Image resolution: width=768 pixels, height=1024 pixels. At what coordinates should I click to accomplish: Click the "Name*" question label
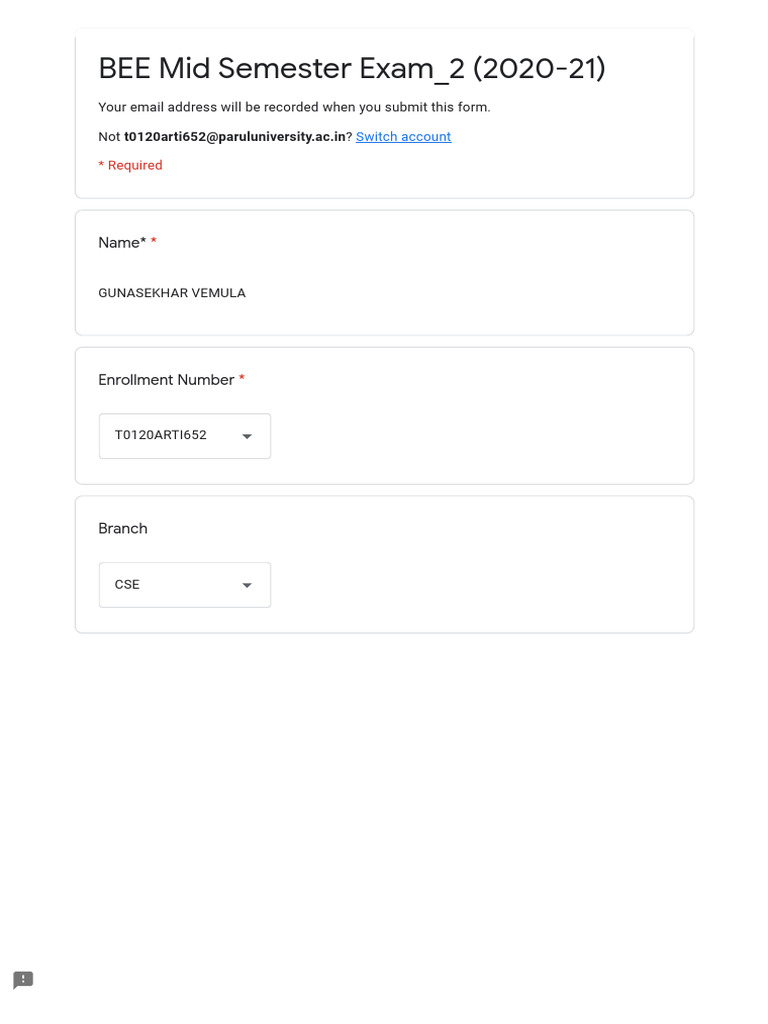click(x=122, y=242)
